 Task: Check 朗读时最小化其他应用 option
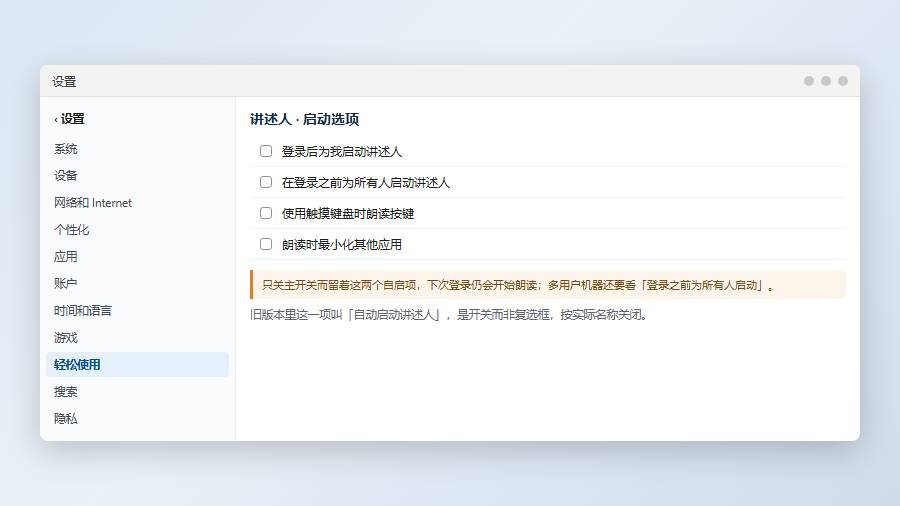[266, 244]
